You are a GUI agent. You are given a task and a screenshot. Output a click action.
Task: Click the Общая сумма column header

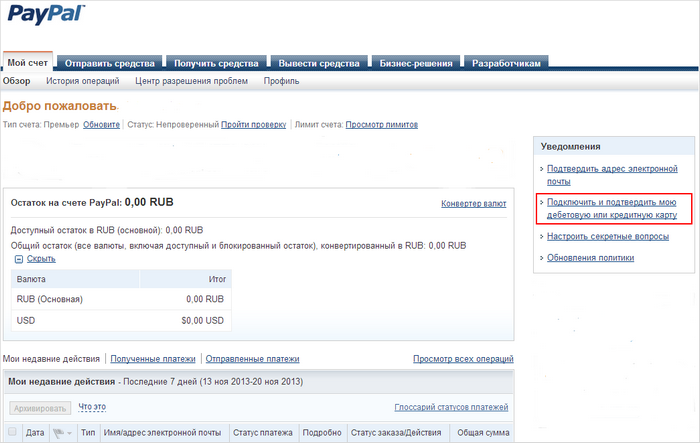pyautogui.click(x=483, y=433)
